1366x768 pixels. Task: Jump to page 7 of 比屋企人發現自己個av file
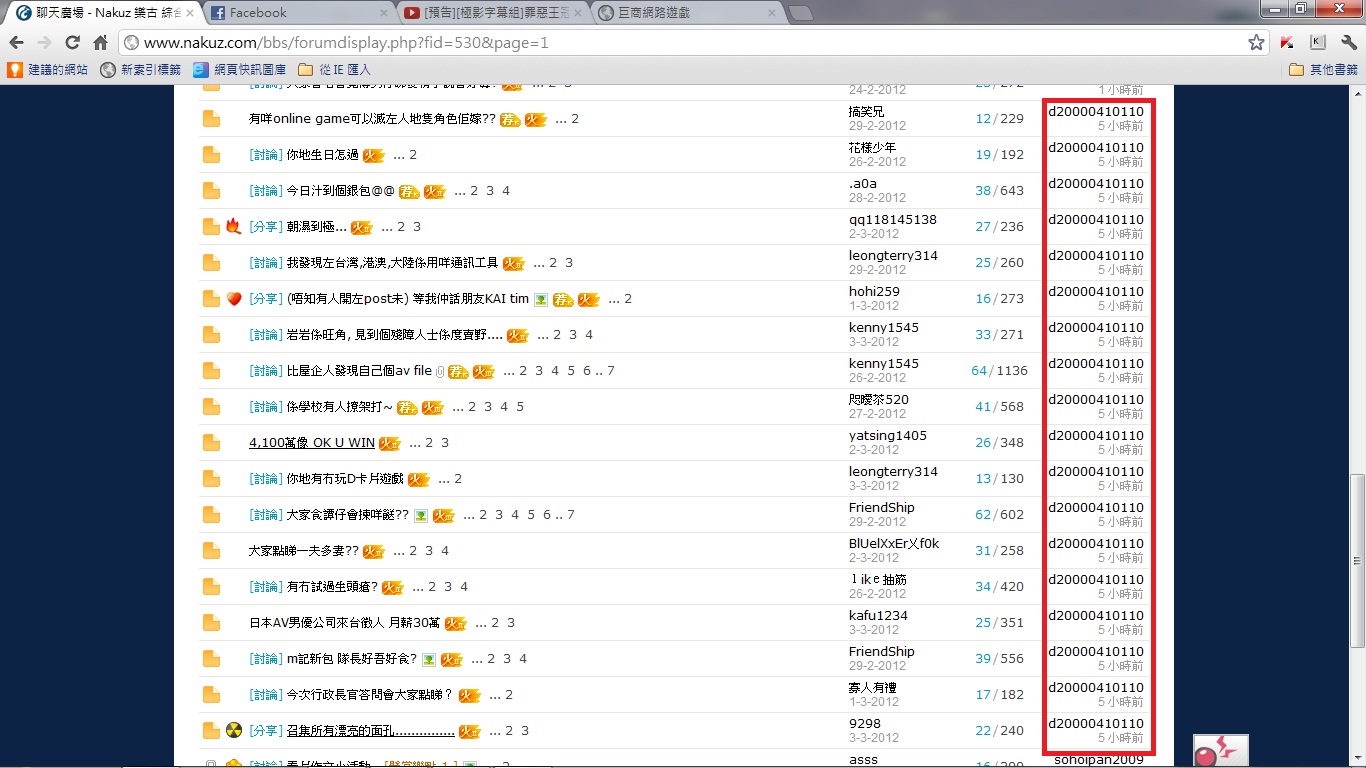click(x=610, y=371)
